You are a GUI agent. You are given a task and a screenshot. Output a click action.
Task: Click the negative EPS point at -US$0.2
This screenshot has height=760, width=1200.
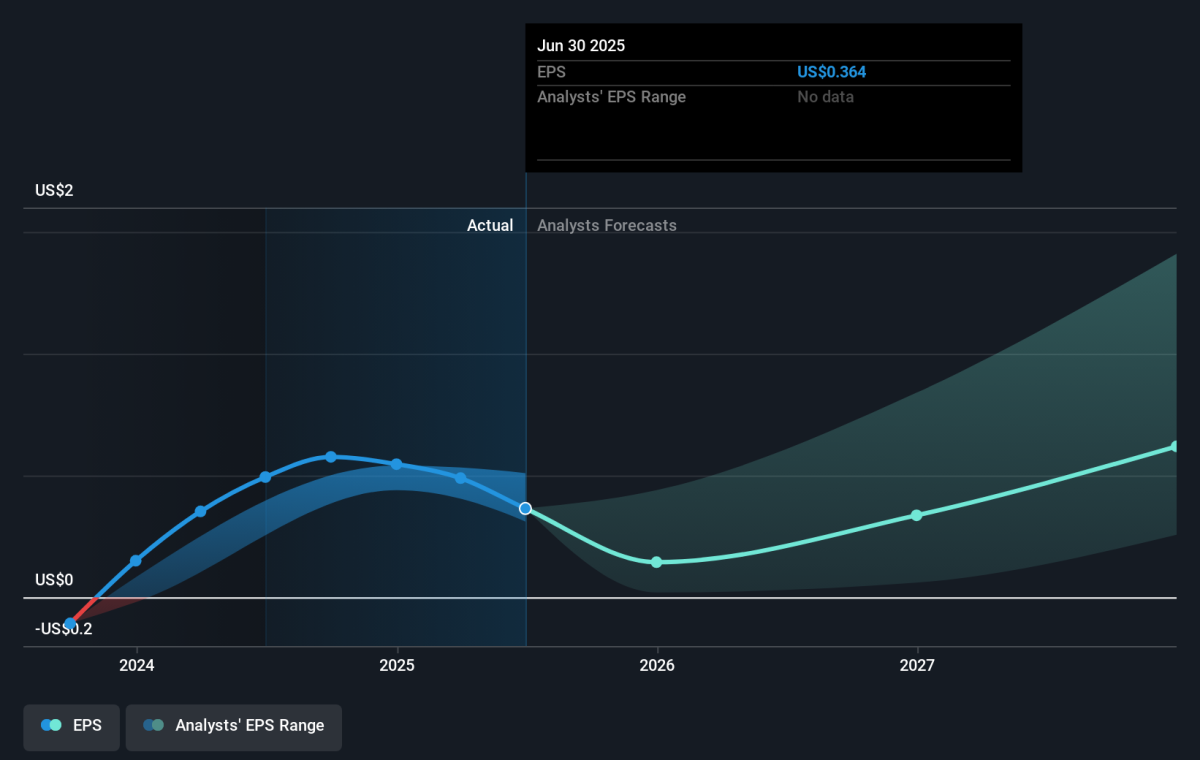click(x=70, y=624)
